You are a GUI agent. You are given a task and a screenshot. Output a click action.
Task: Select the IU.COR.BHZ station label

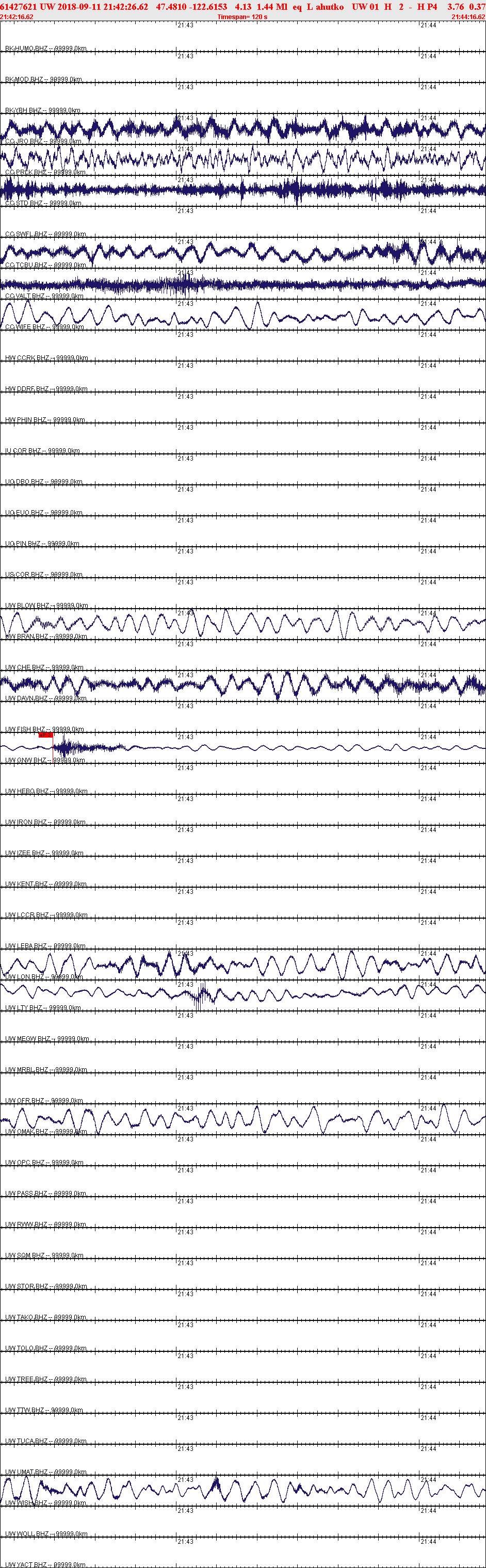click(x=43, y=451)
